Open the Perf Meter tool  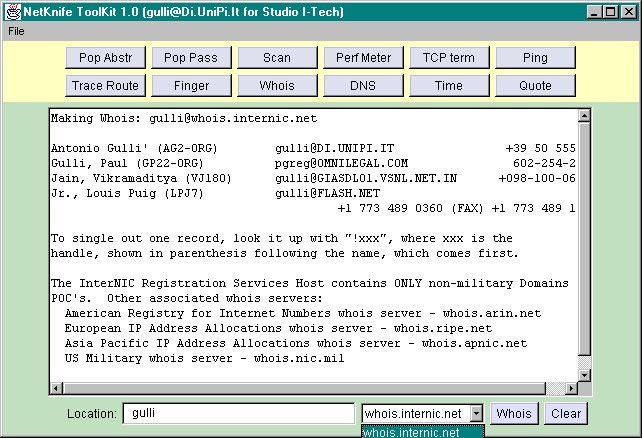coord(363,58)
